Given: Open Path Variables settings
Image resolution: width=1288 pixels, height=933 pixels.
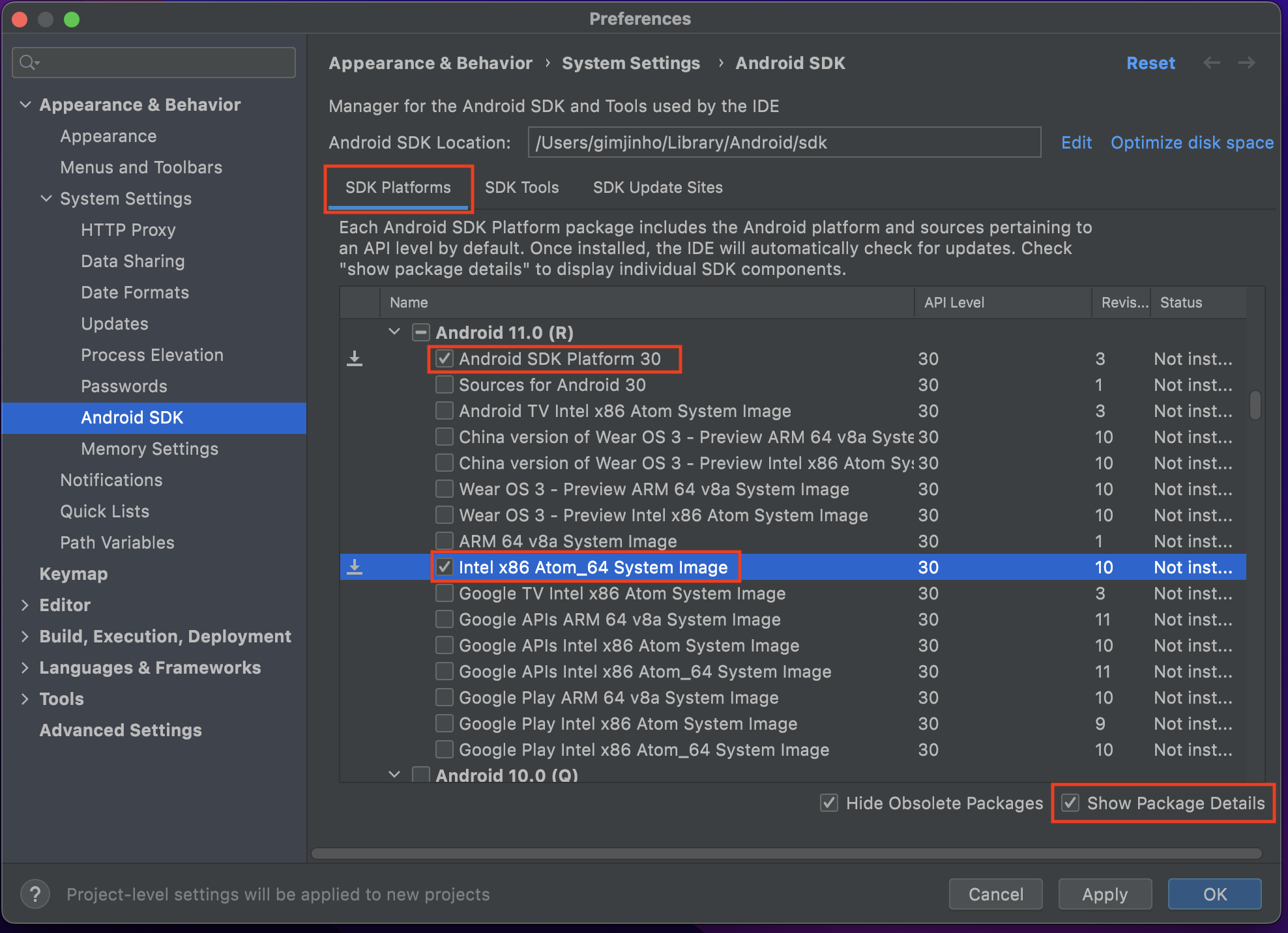Looking at the screenshot, I should click(117, 543).
